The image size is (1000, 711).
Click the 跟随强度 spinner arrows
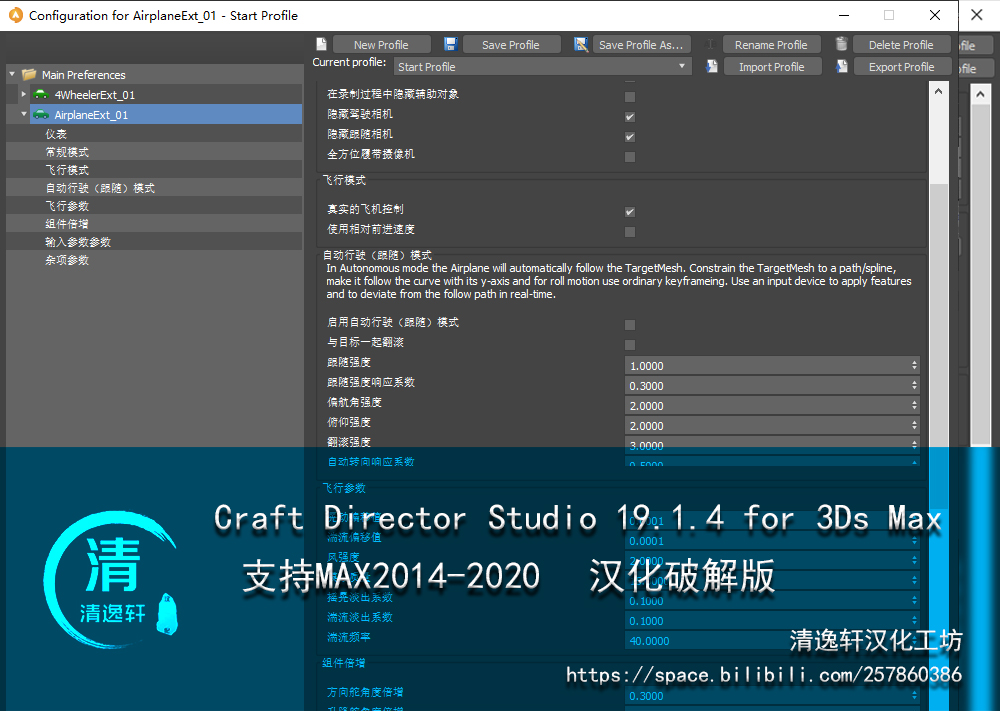tap(914, 365)
